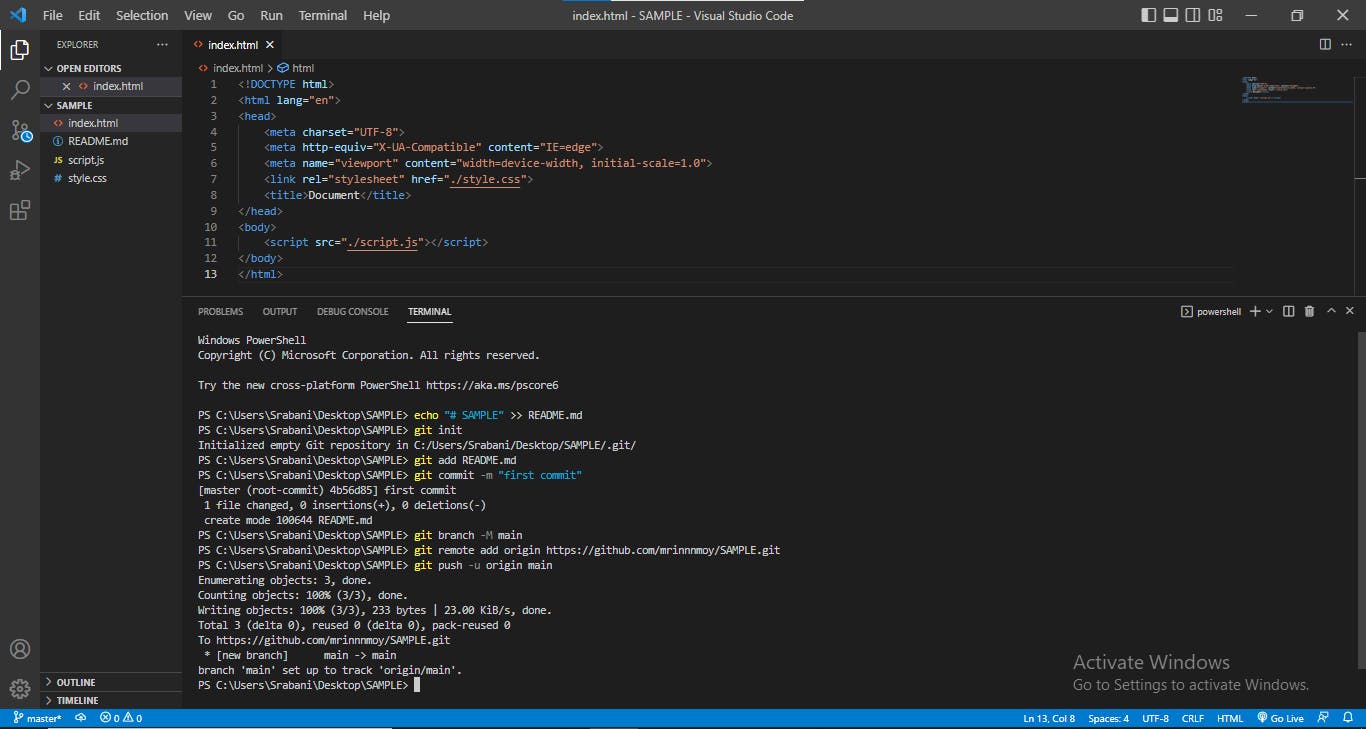
Task: Open Explorer views and more actions ellipsis
Action: [162, 45]
